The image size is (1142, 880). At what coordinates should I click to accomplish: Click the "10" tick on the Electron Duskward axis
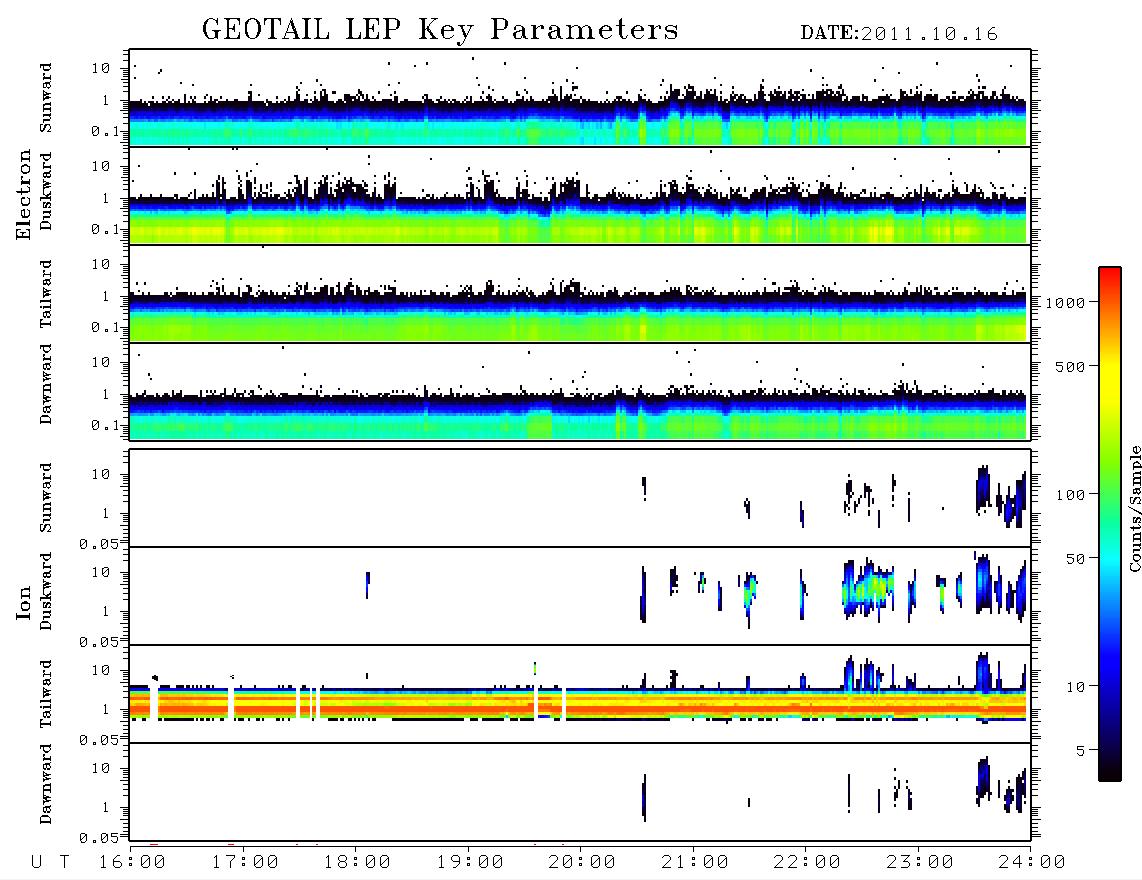click(101, 166)
